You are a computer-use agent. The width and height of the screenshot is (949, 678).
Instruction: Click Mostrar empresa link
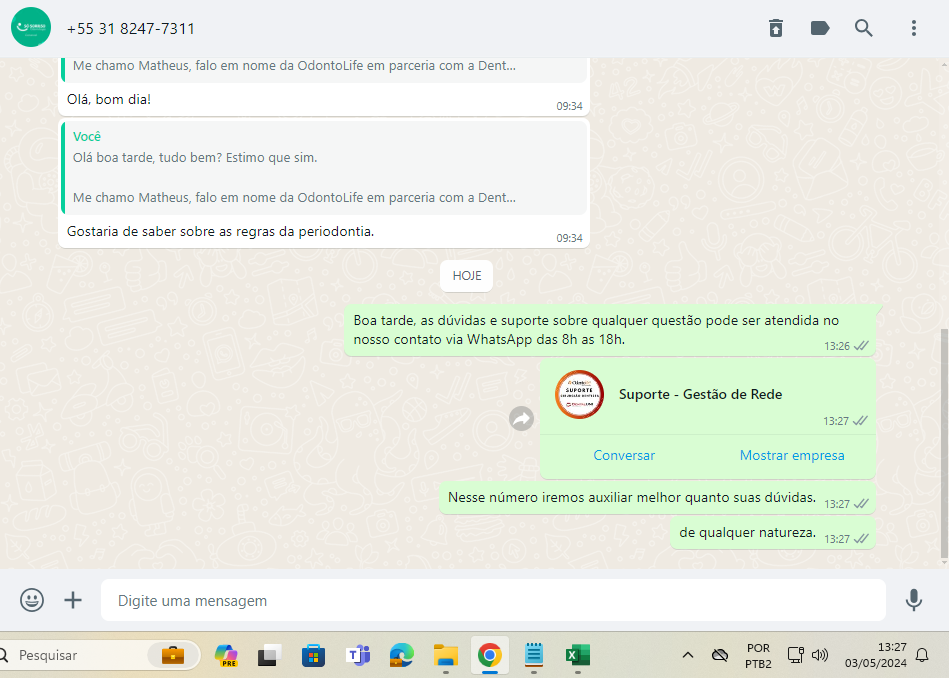792,455
